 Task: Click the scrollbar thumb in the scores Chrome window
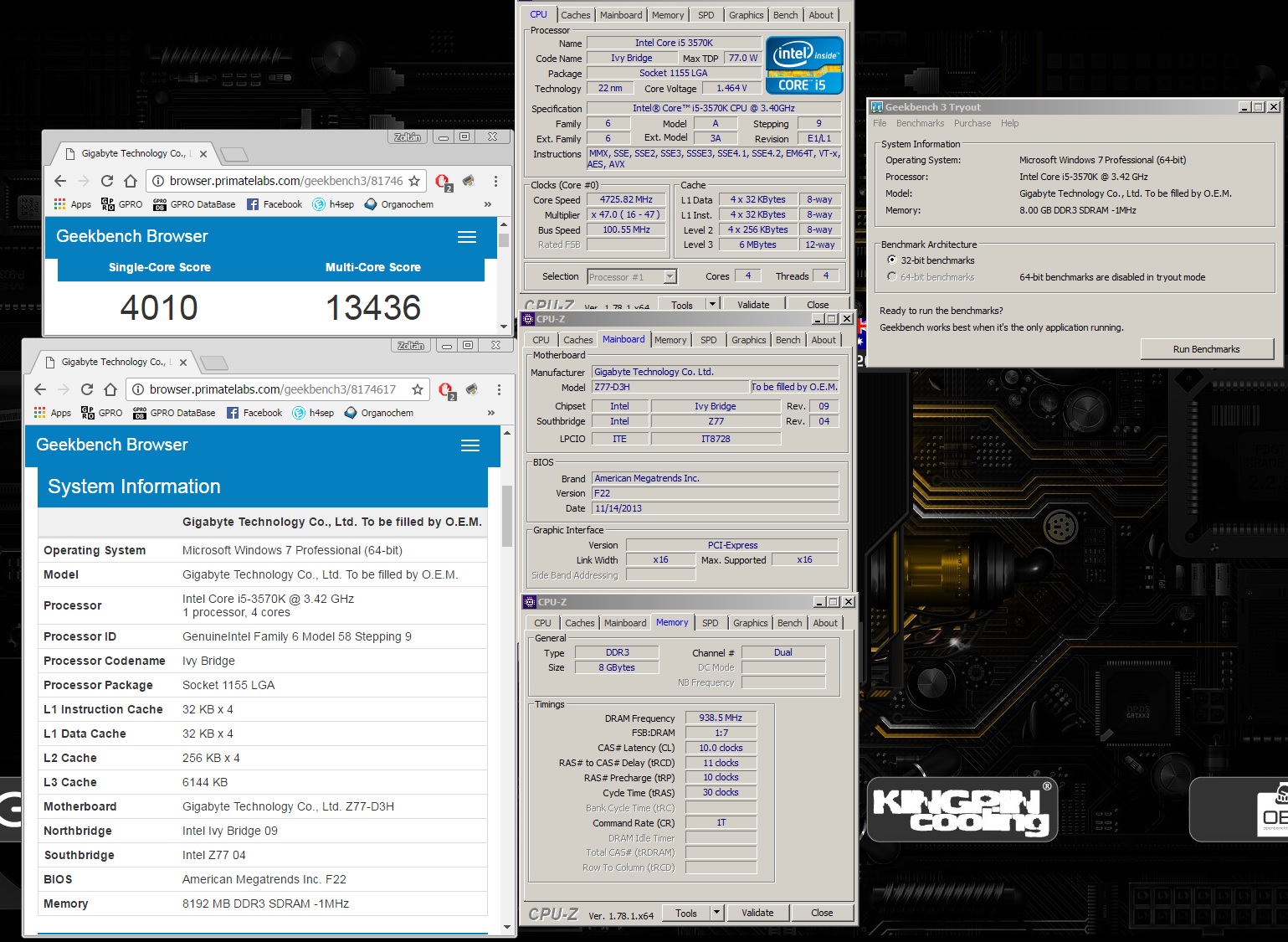click(x=503, y=239)
